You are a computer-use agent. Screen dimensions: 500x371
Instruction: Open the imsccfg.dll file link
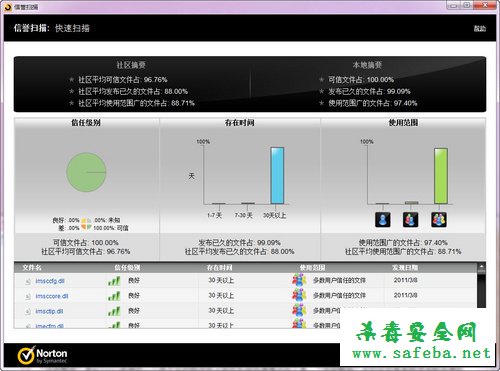(50, 281)
